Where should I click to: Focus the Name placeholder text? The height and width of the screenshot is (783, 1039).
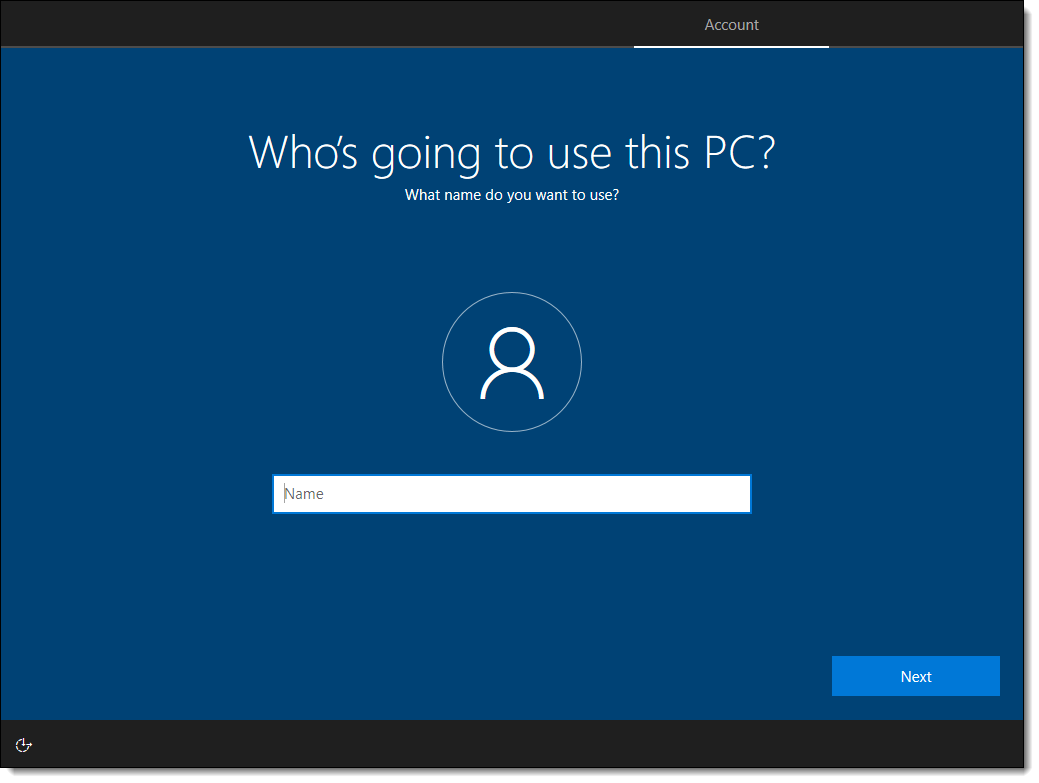(305, 494)
